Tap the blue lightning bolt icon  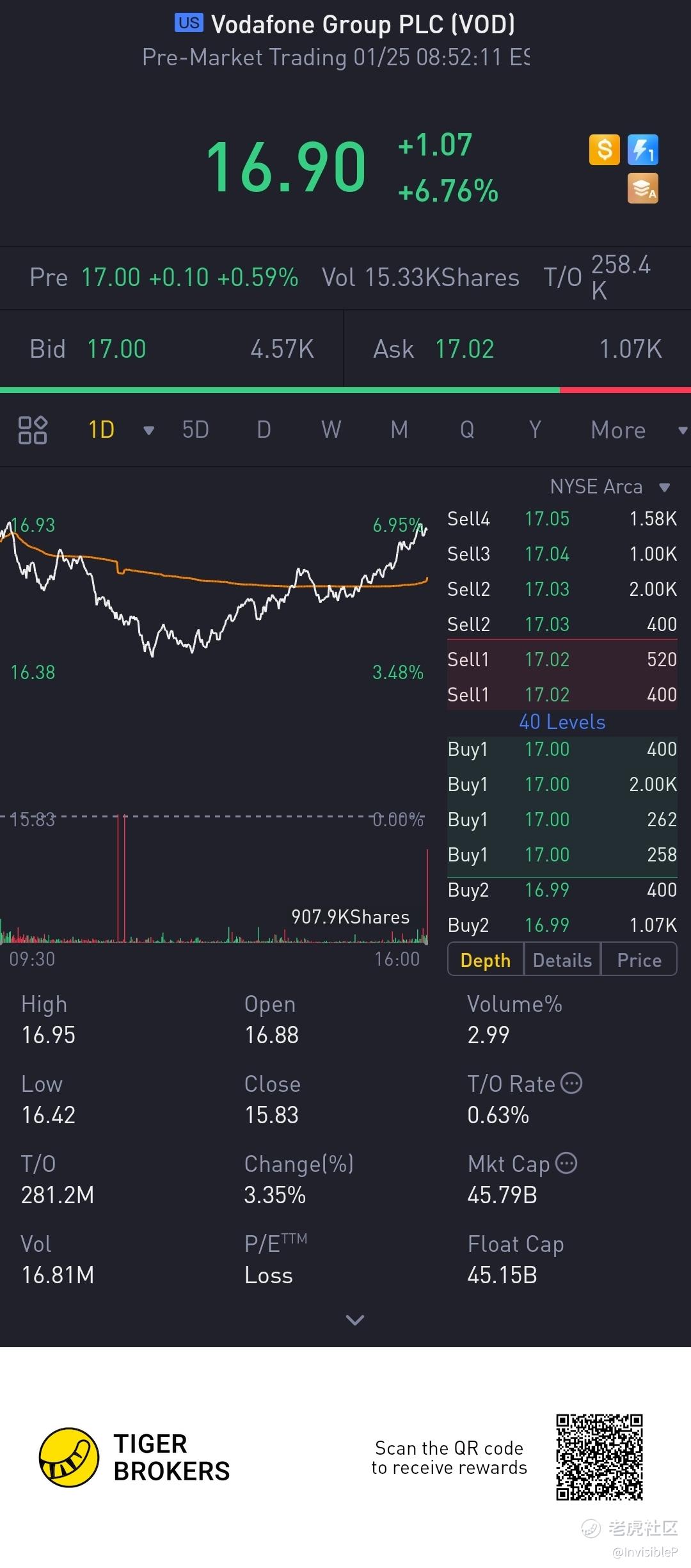(643, 150)
